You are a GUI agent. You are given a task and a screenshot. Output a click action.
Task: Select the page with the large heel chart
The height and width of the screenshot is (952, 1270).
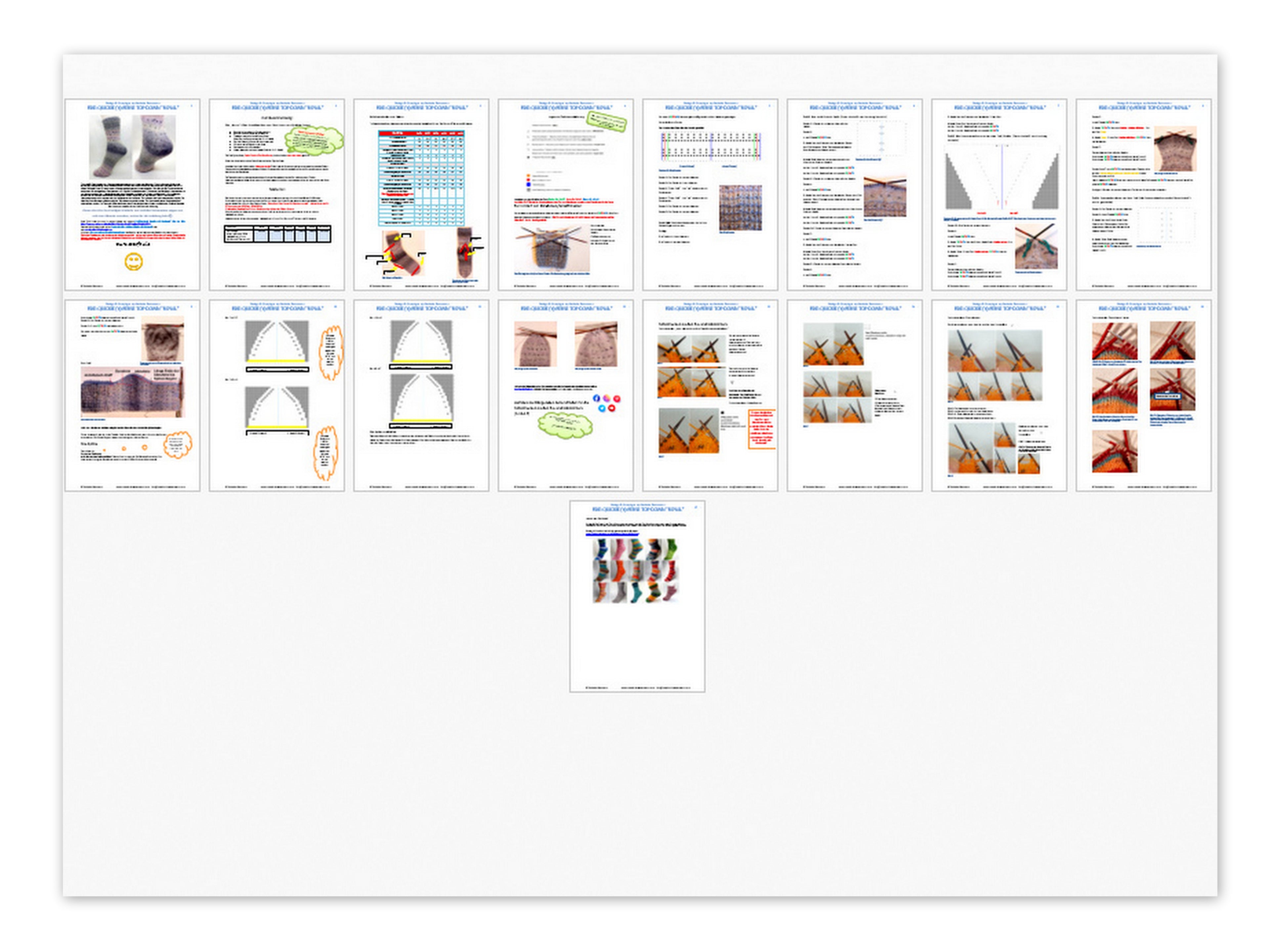999,194
